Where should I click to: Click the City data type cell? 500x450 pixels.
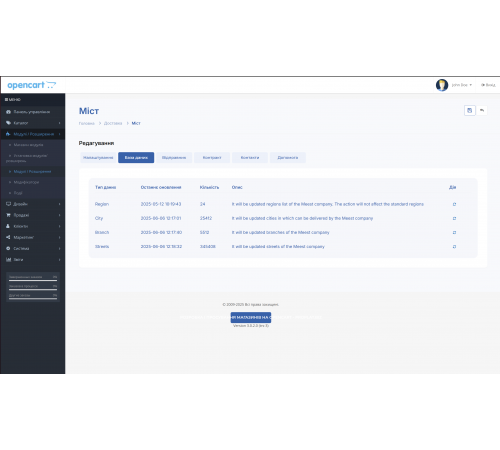[99, 218]
